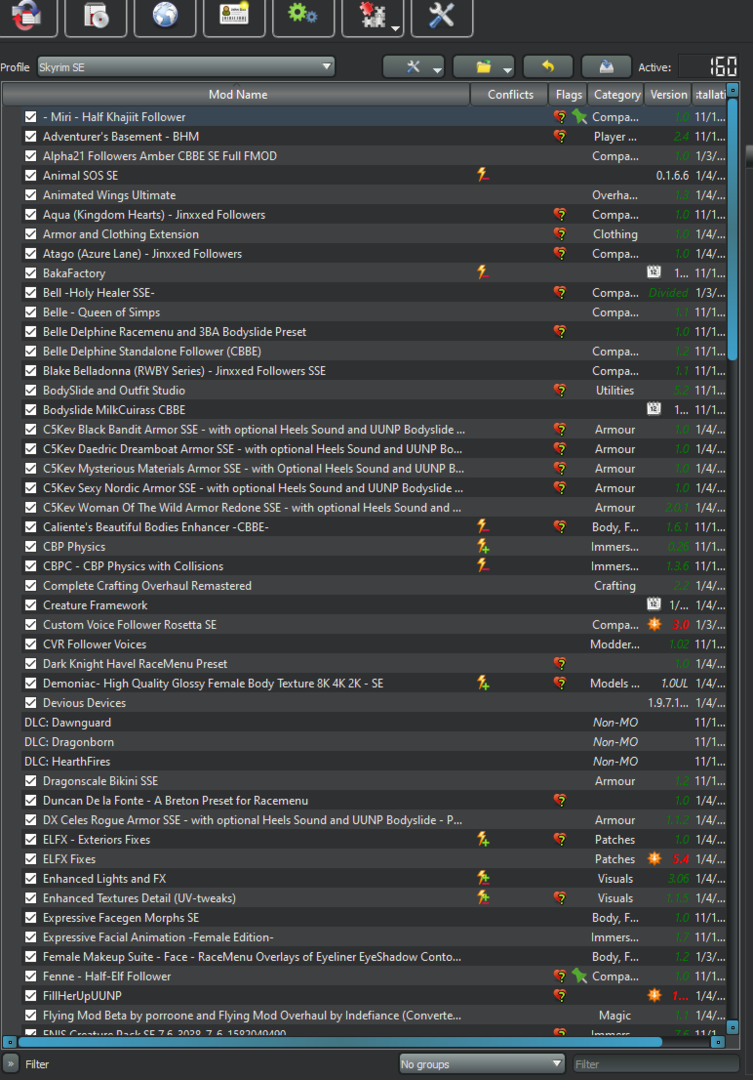Click the conflict lightning icon for BakaFactory

click(483, 273)
